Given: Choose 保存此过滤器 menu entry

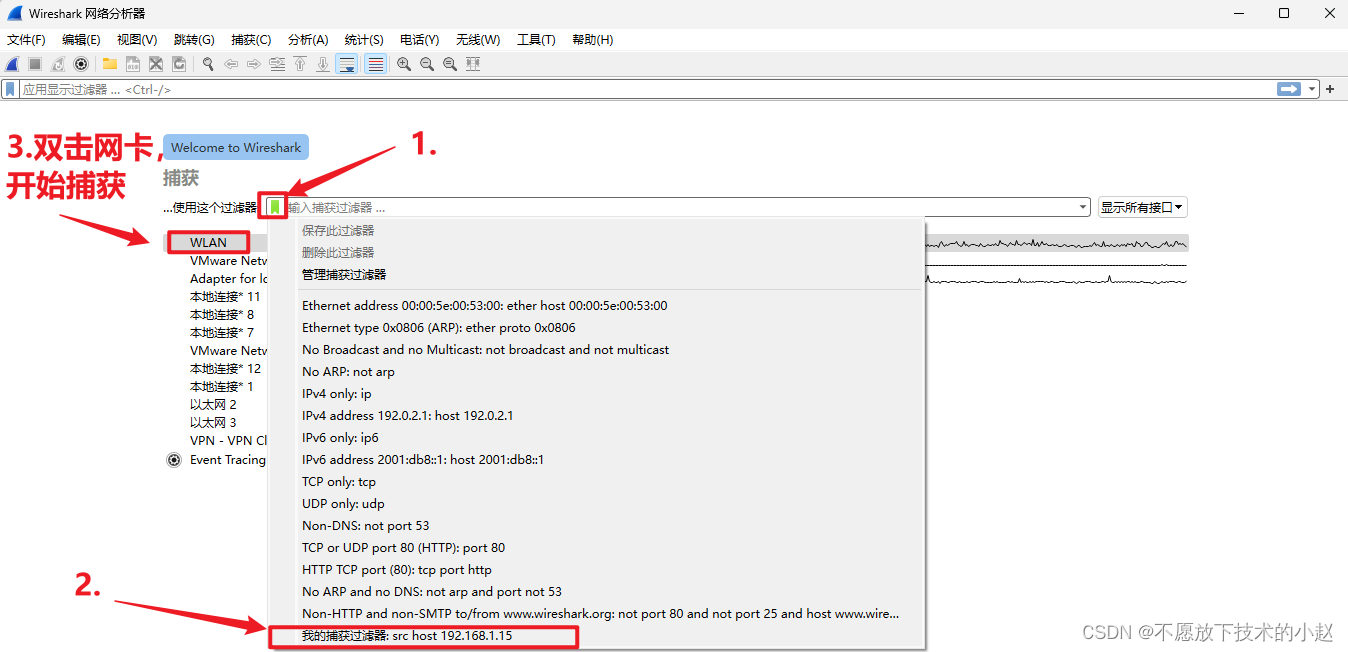Looking at the screenshot, I should [x=338, y=230].
